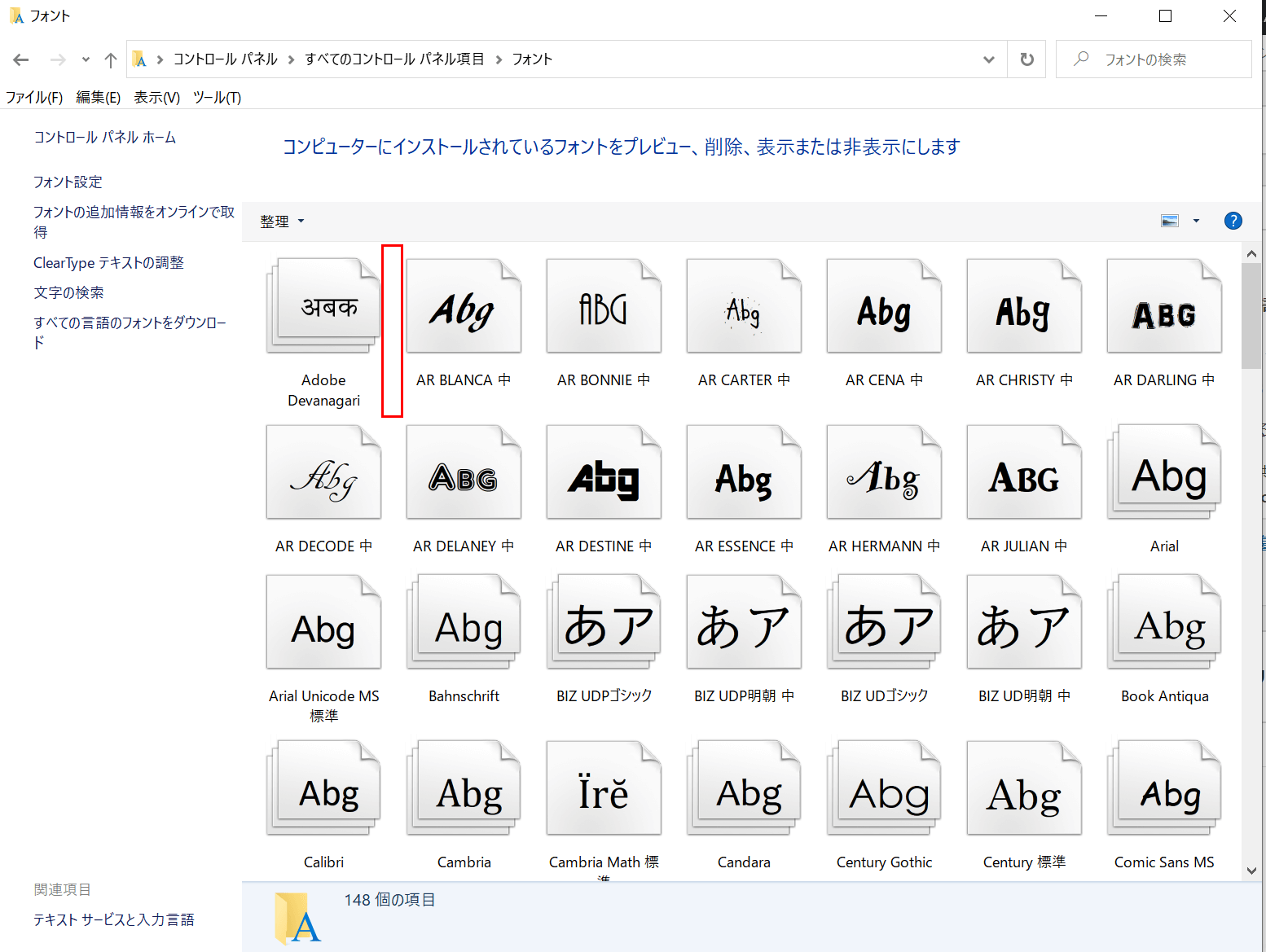Viewport: 1266px width, 952px height.
Task: Select the Bahnschrift font icon
Action: pyautogui.click(x=464, y=622)
